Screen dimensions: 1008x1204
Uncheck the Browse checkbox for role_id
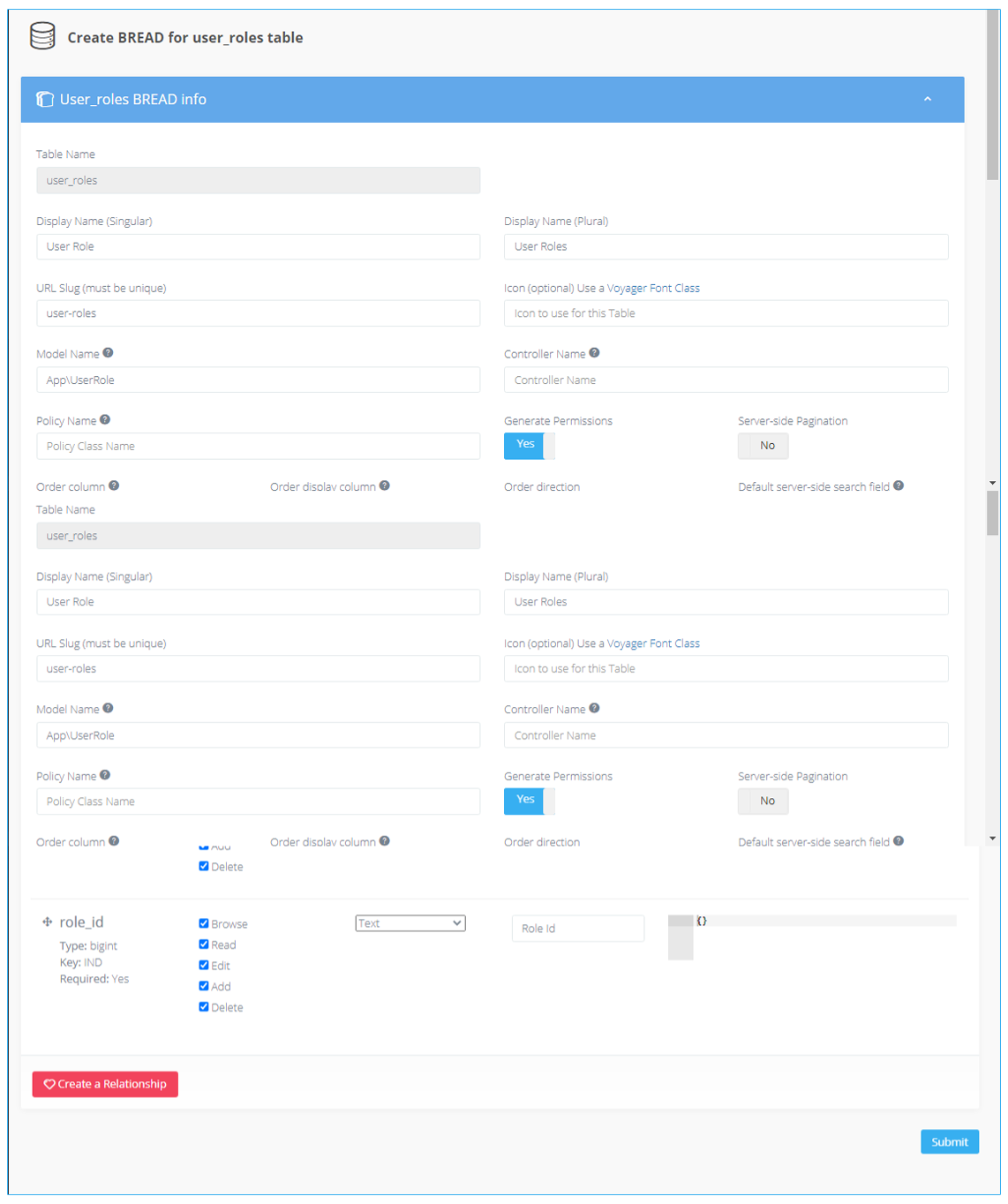coord(204,923)
